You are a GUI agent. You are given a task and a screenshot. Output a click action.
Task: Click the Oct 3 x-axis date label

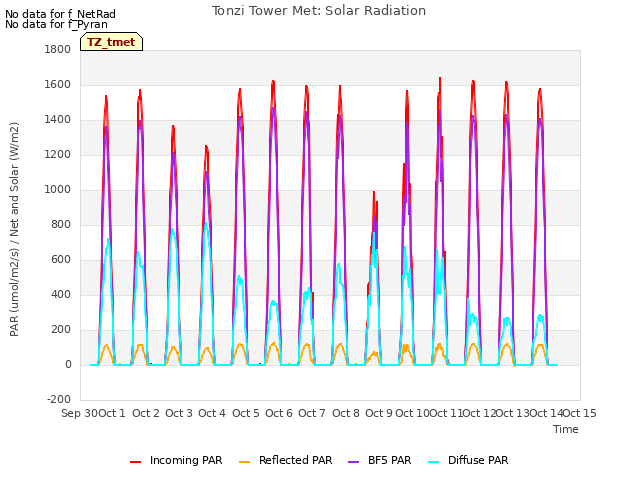(179, 413)
